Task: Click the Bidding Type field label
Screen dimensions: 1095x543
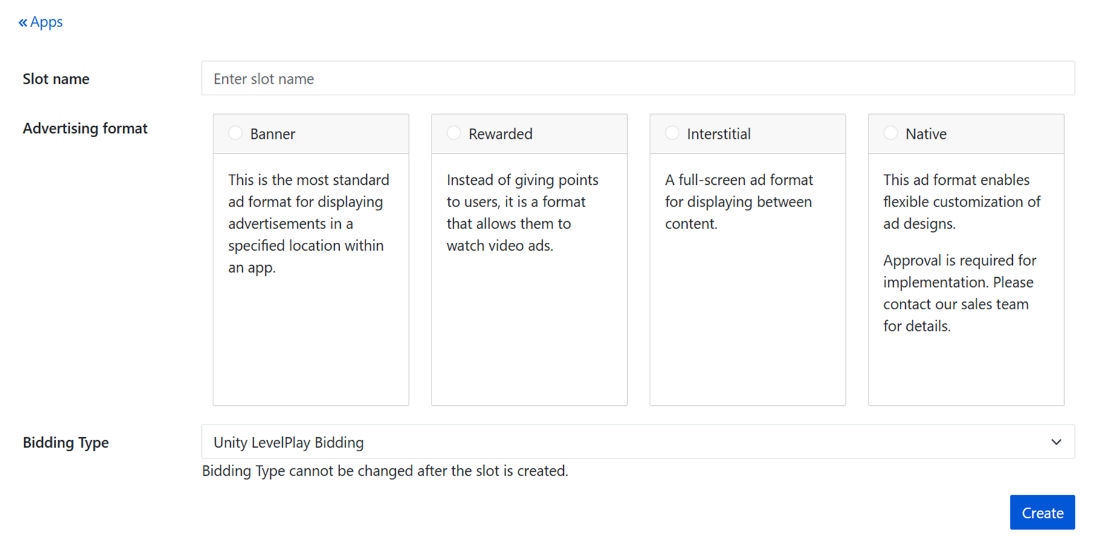Action: pyautogui.click(x=66, y=443)
